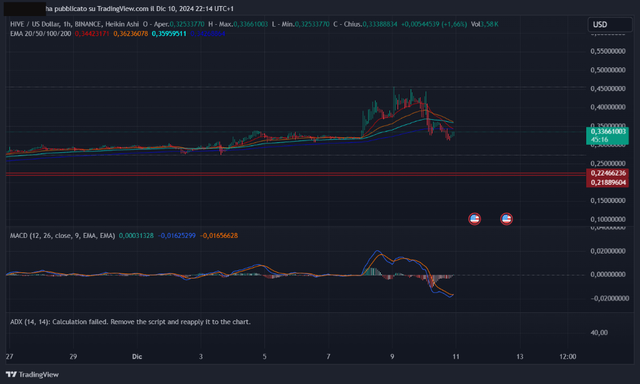Screen dimensions: 640x384
Task: Click the first US economic event flag icon
Action: click(x=474, y=219)
